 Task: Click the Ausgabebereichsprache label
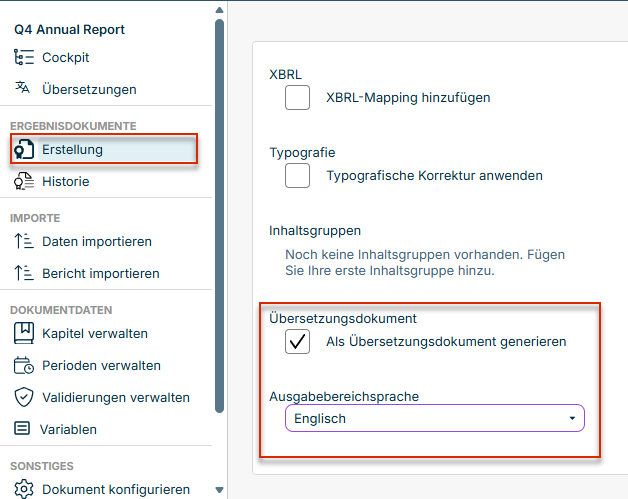coord(344,396)
